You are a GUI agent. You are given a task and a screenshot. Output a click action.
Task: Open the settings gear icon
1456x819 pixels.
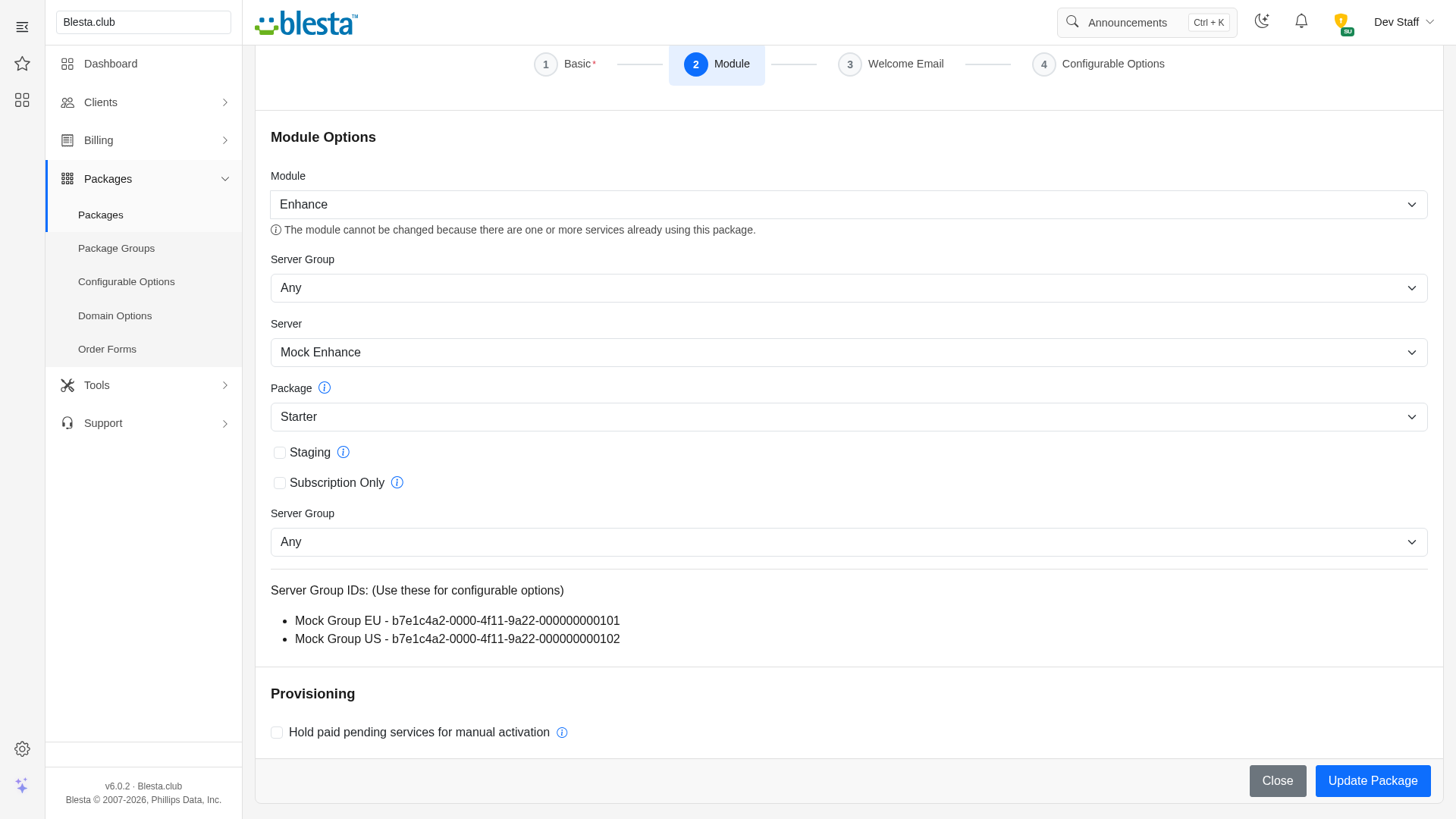tap(22, 749)
